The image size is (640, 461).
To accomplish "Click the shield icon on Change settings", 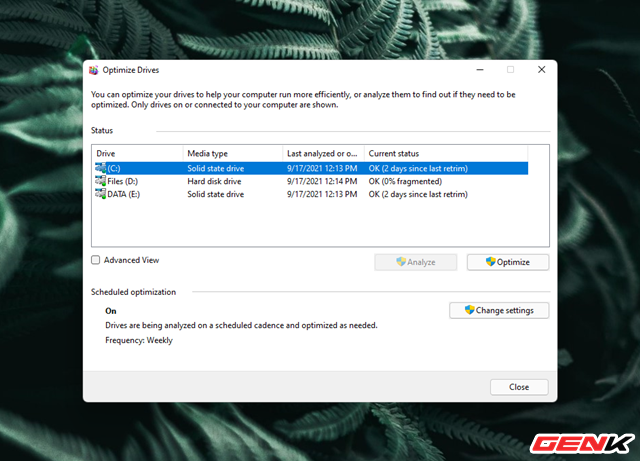I will coord(467,310).
